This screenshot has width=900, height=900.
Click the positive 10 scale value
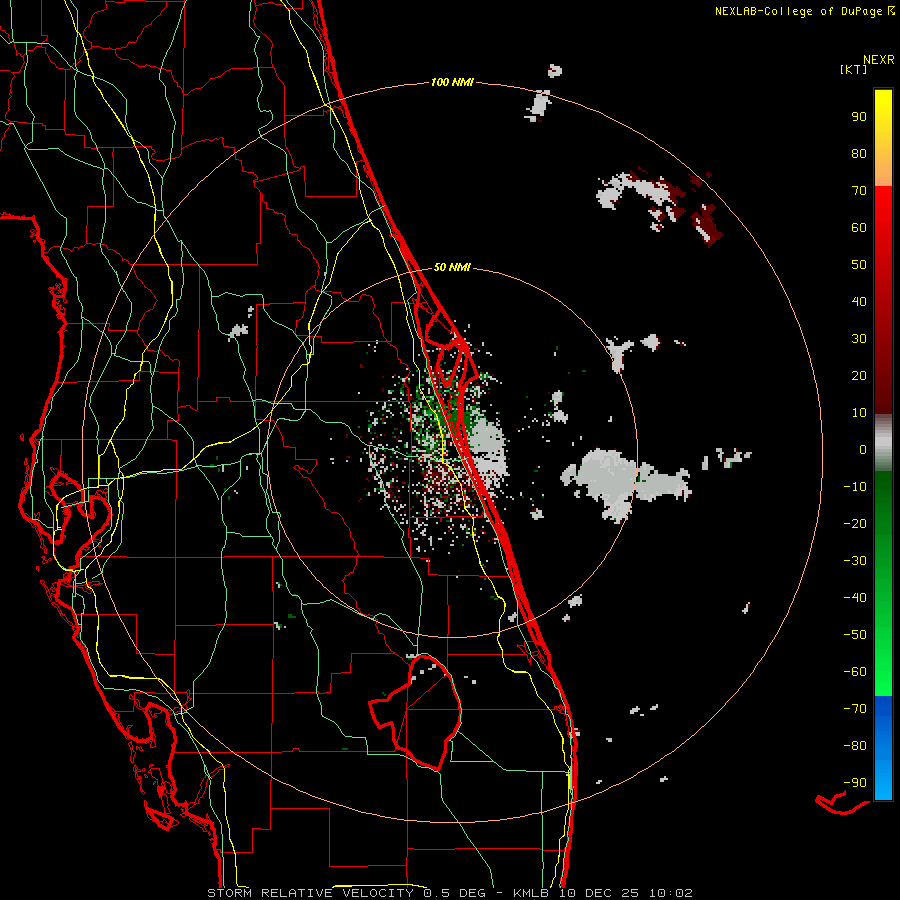[x=859, y=413]
